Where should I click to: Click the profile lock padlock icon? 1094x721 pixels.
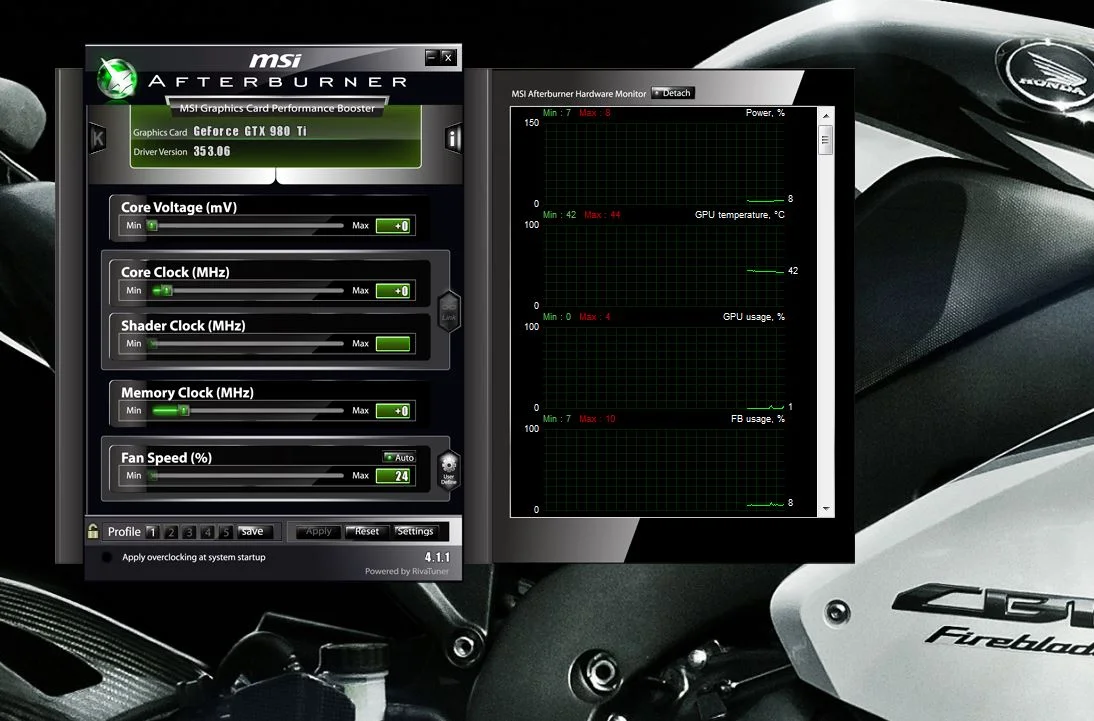93,531
